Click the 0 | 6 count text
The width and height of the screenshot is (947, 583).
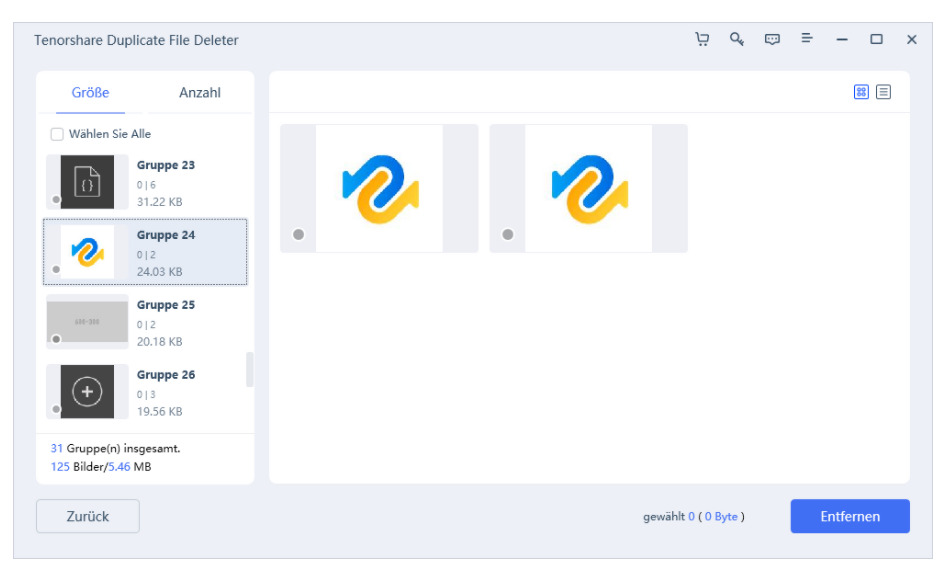pyautogui.click(x=146, y=185)
